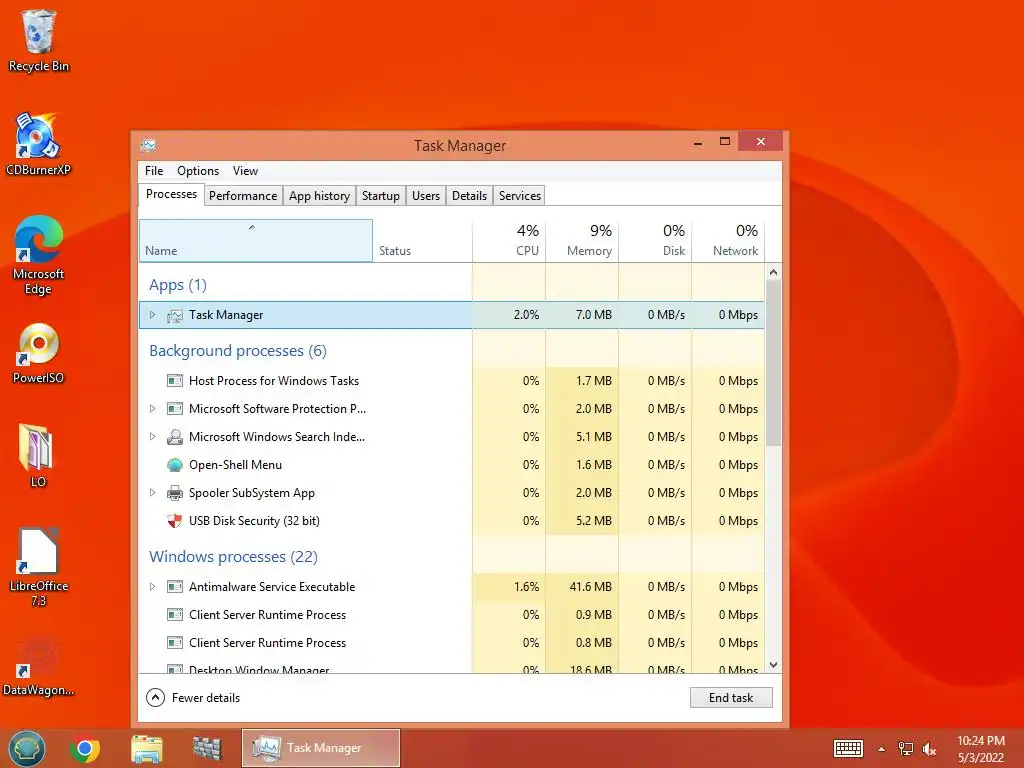Click the process list scrollbar thumb
Screen dimensions: 1024x768
773,363
